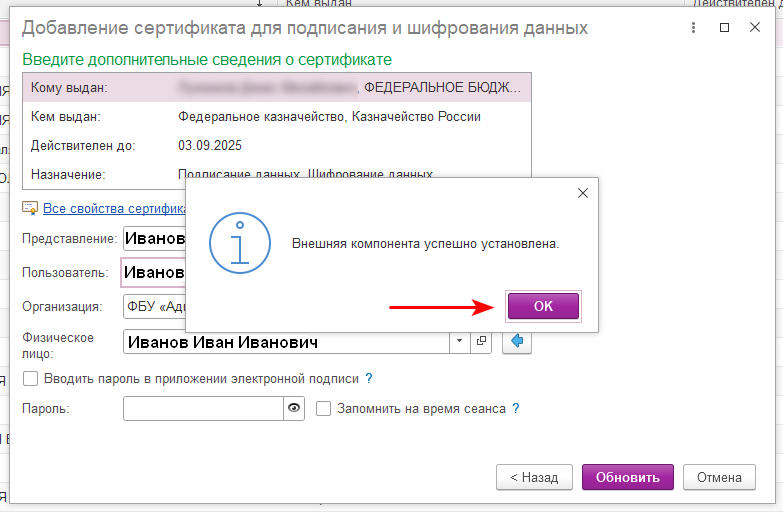
Task: Check Запомнить на время сеанса
Action: [x=323, y=408]
